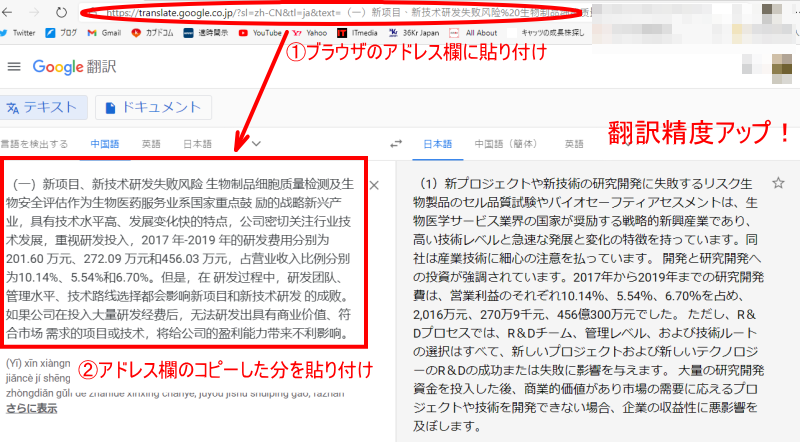800x442 pixels.
Task: Open the YouTube bookmark
Action: [x=260, y=33]
